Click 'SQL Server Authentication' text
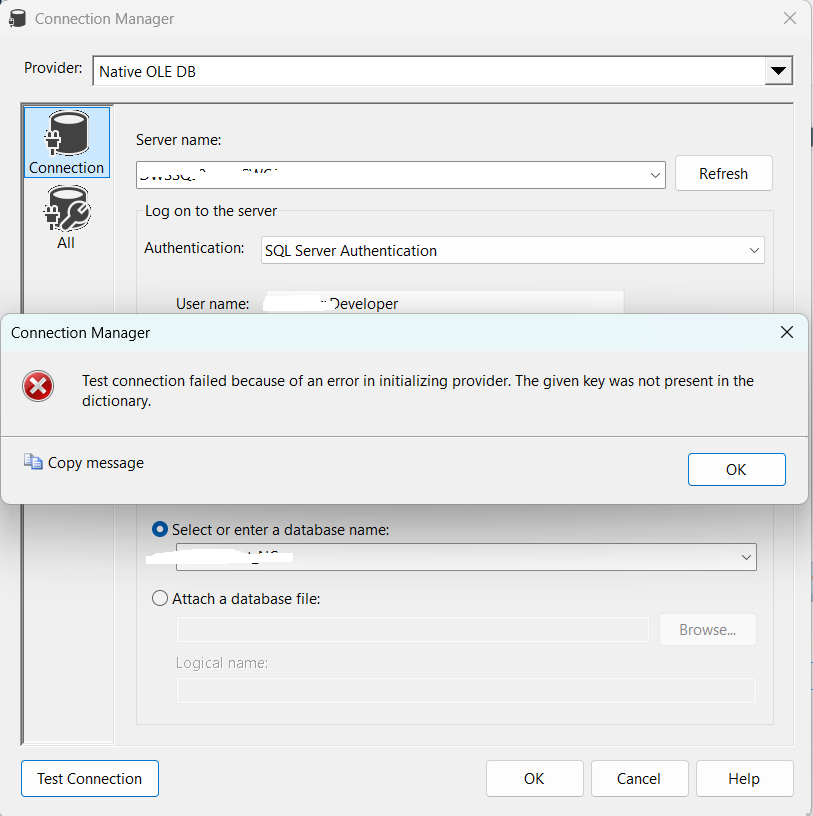 351,251
